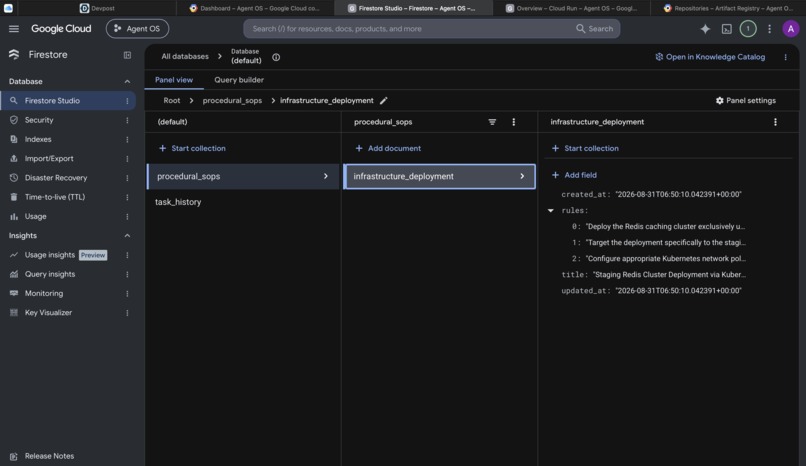Click the pin dots beside Security
Screen dimensions: 806x466
point(127,120)
